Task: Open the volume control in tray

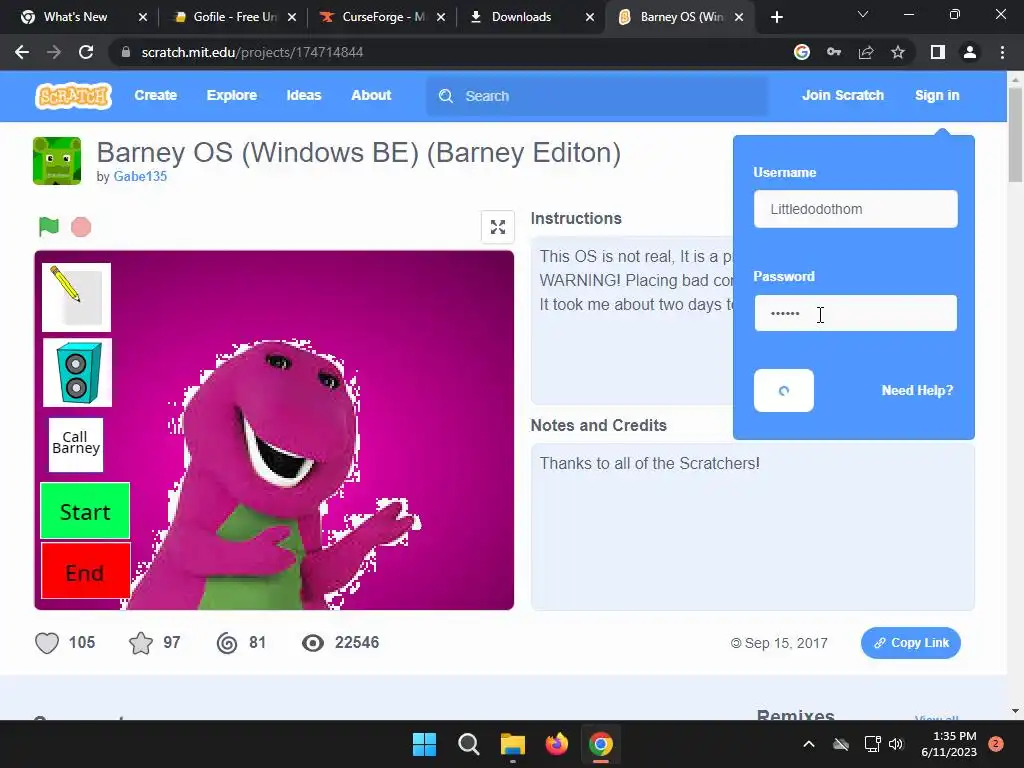Action: pos(896,744)
